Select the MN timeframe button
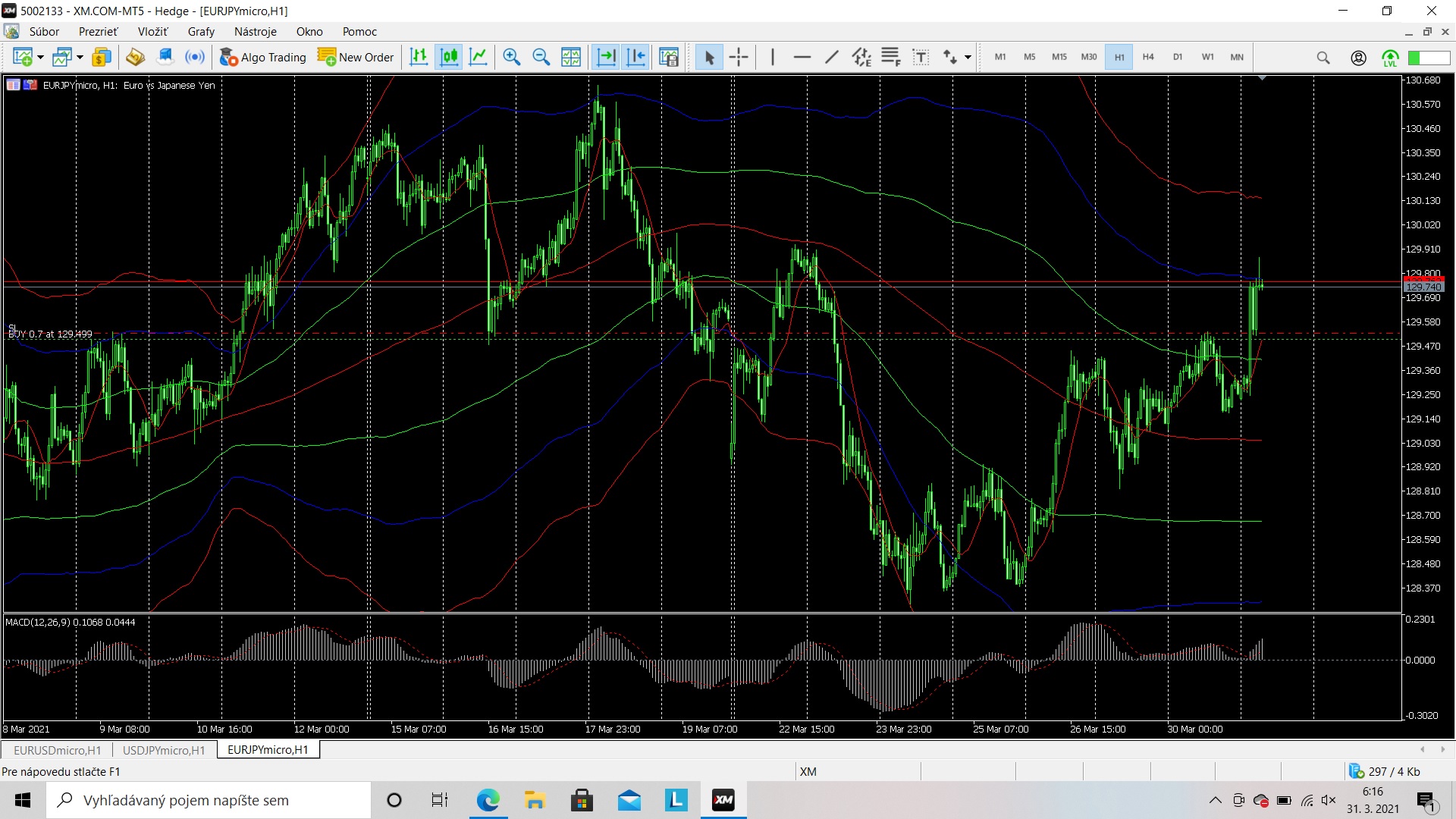The image size is (1456, 819). (1237, 57)
